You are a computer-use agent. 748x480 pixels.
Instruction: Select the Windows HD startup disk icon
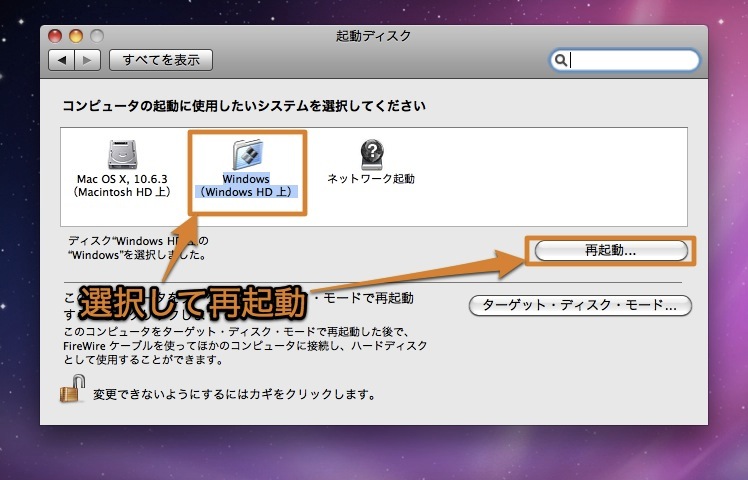(x=248, y=154)
